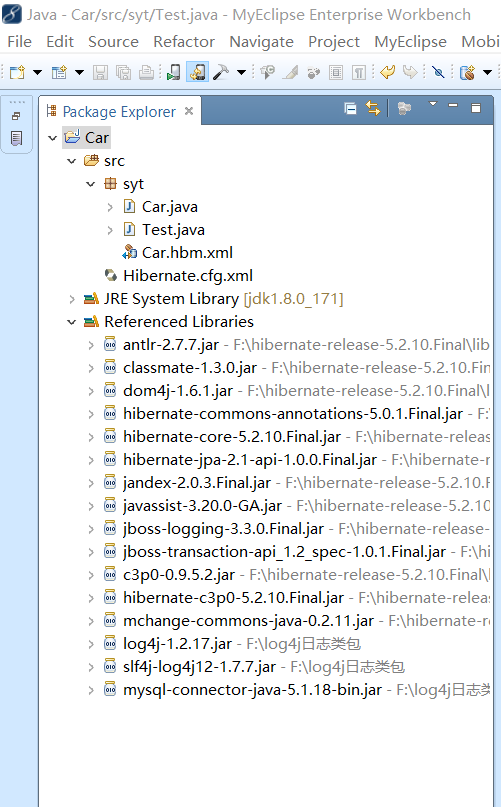Click the outline document icon in left sidebar
This screenshot has height=807, width=501.
coord(16,138)
